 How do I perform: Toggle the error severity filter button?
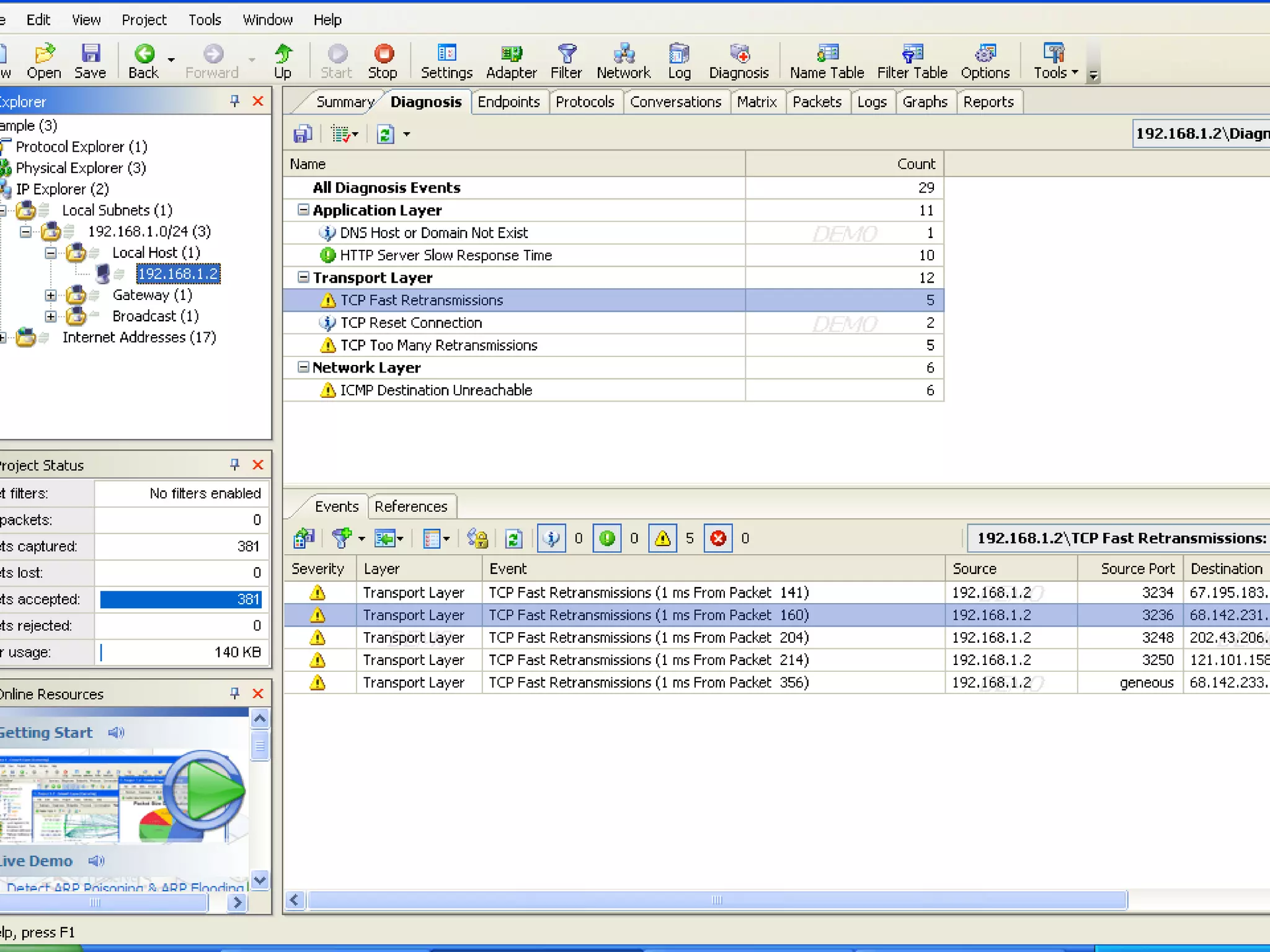[718, 538]
